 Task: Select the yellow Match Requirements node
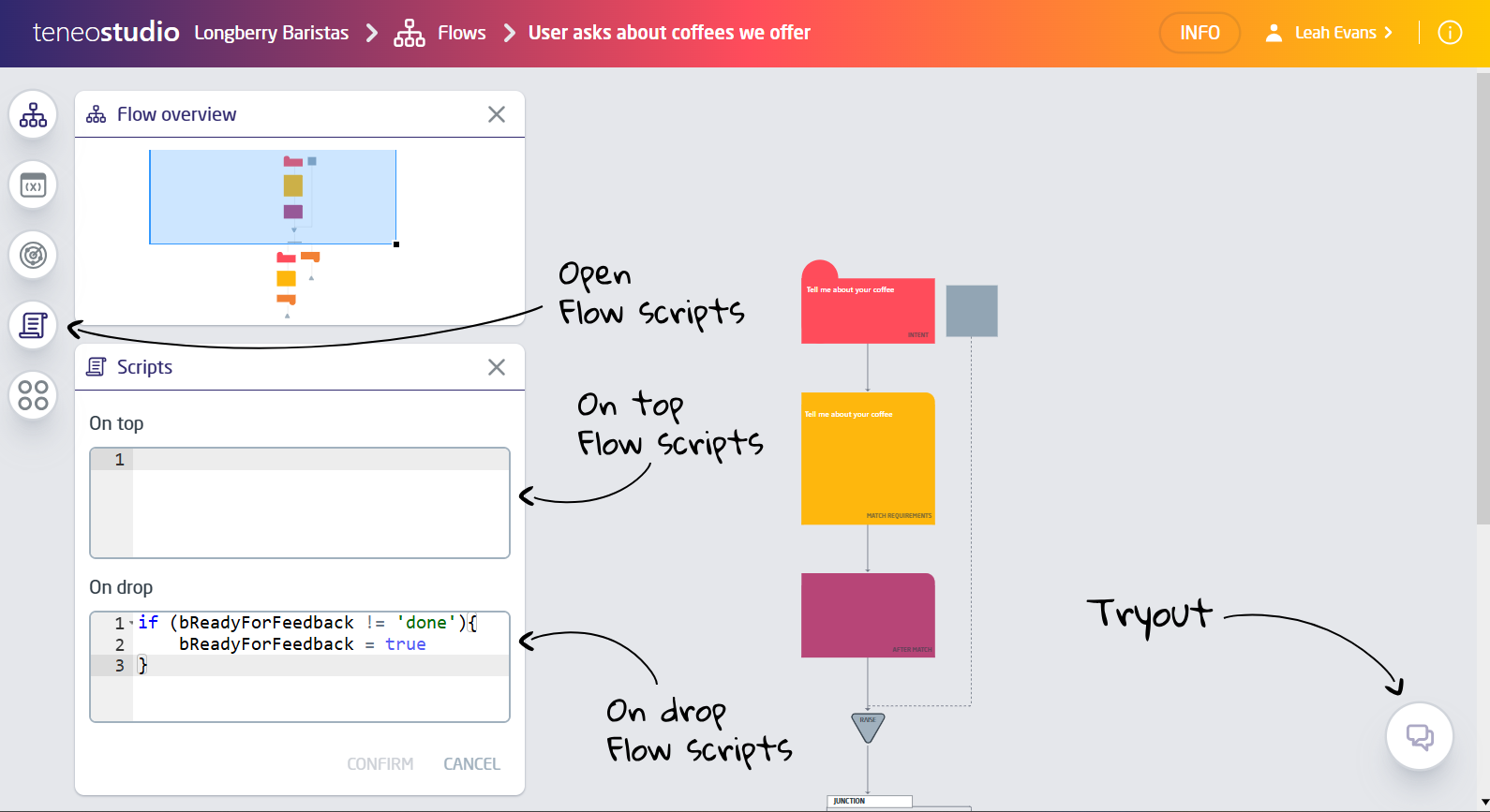[x=868, y=459]
